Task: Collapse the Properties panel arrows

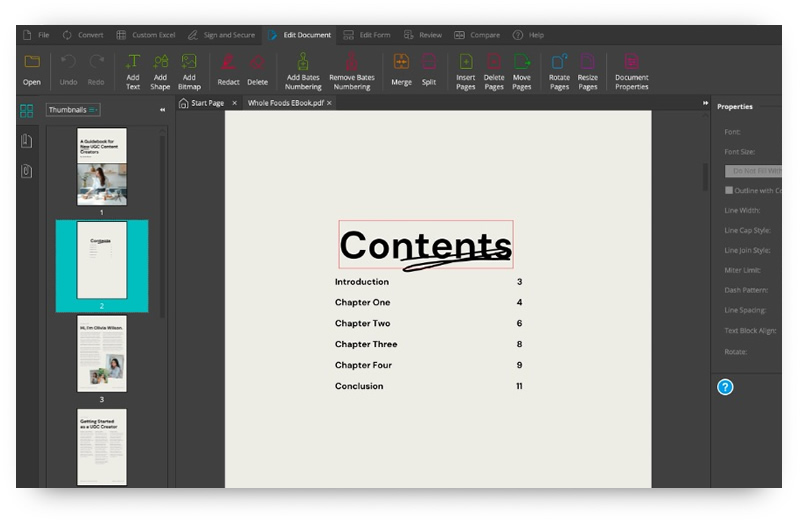Action: point(706,103)
